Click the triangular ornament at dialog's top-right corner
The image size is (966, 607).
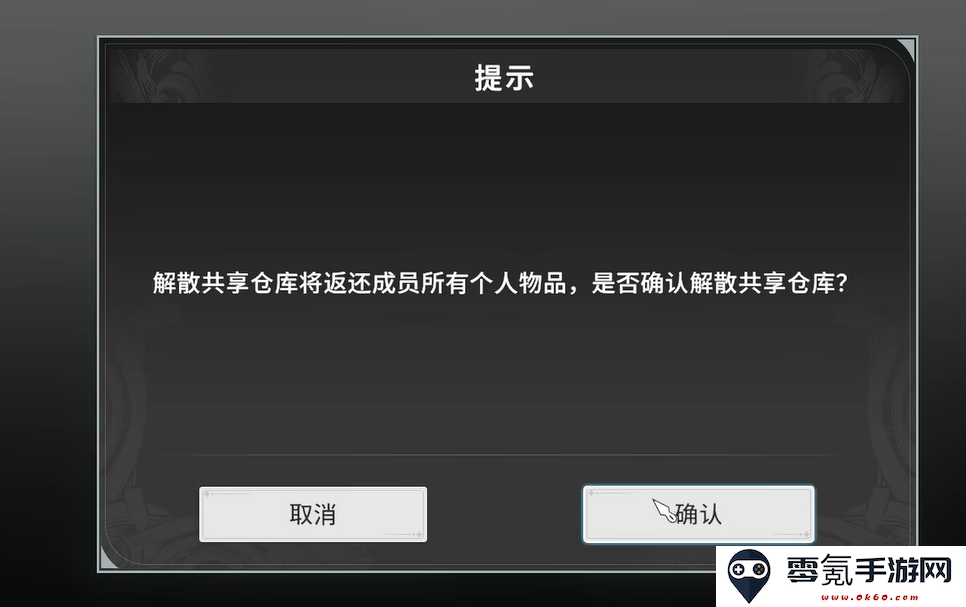click(907, 48)
